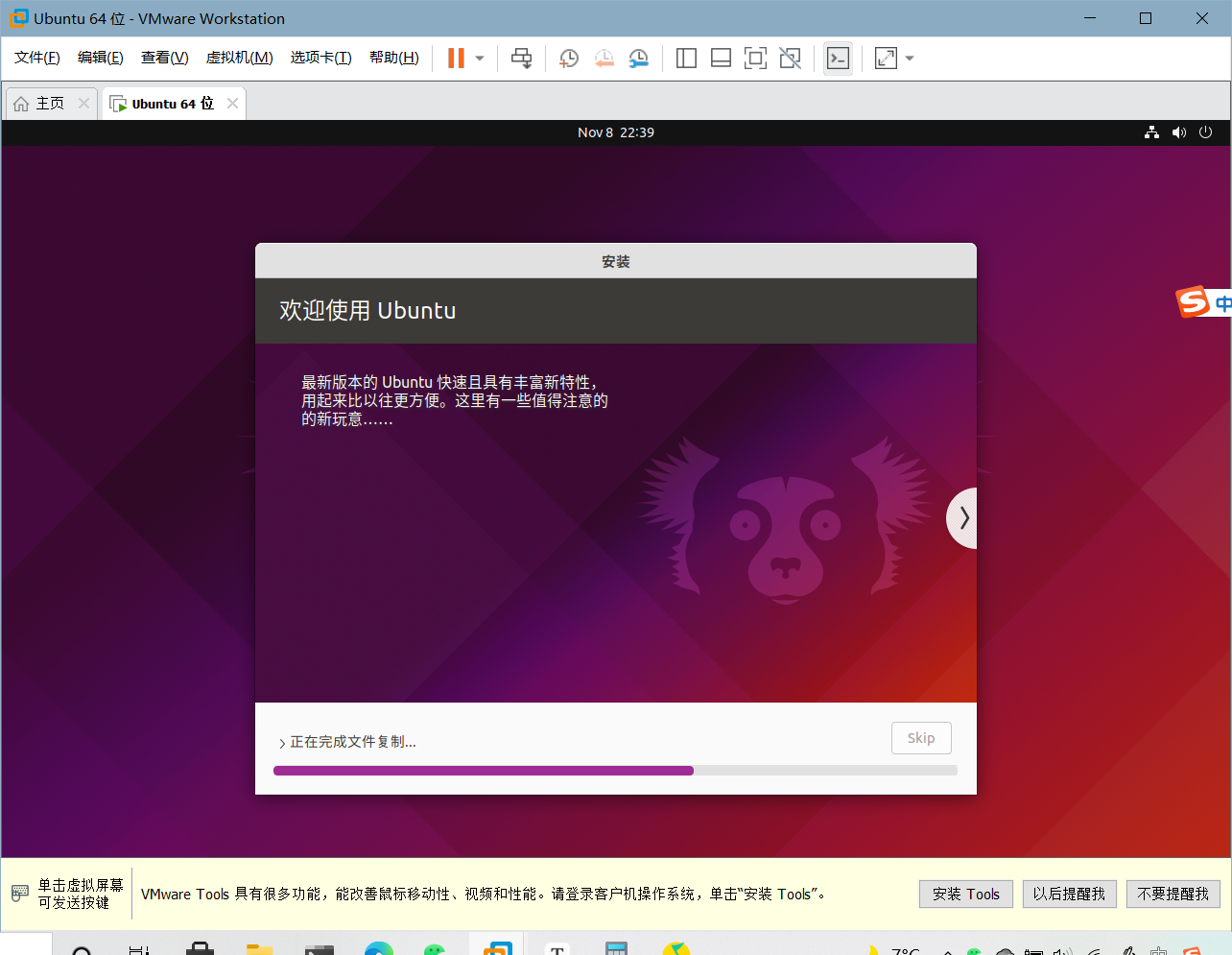
Task: Open the 文件(F) menu
Action: click(37, 58)
